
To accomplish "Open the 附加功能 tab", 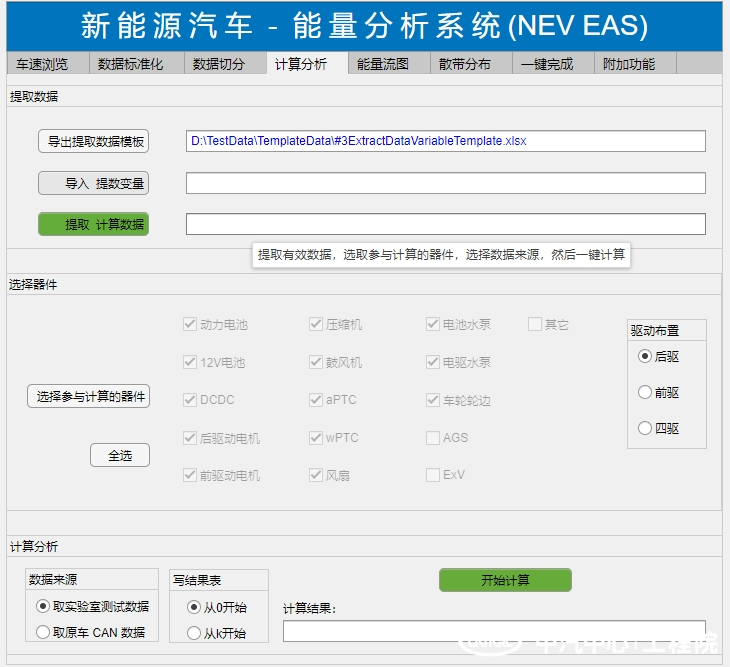I will click(629, 64).
